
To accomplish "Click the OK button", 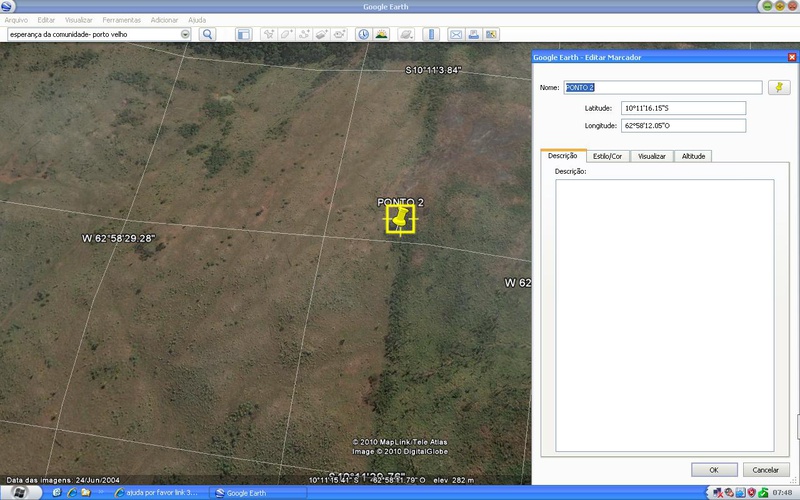I will (x=714, y=470).
